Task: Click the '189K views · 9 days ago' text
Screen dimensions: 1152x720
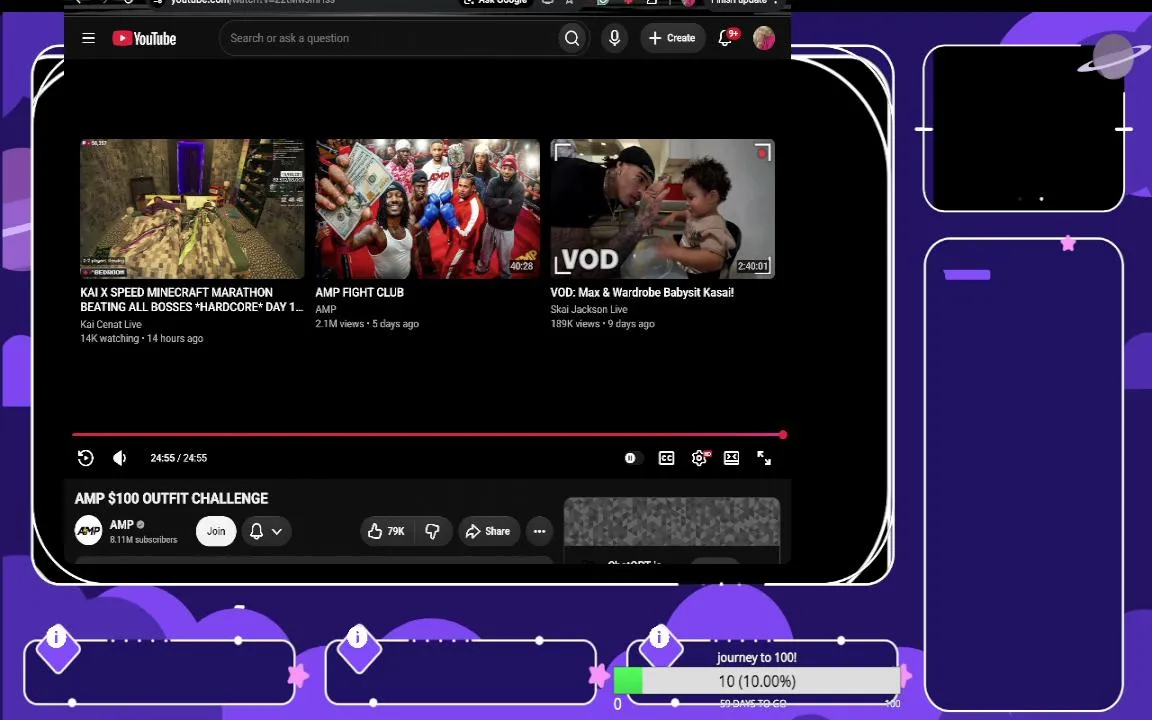Action: (x=602, y=324)
